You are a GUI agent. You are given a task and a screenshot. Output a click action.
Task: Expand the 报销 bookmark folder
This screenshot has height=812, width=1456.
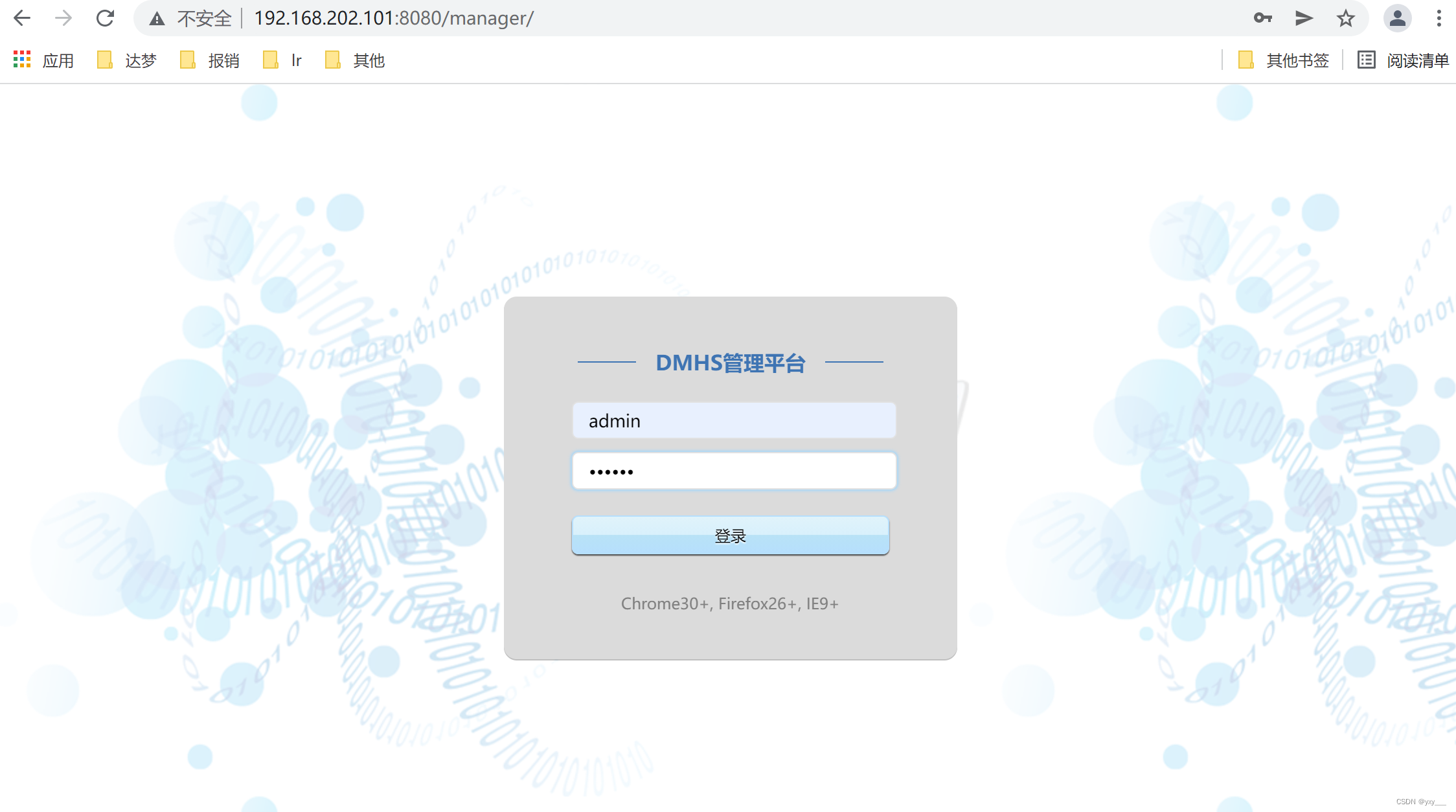(210, 60)
